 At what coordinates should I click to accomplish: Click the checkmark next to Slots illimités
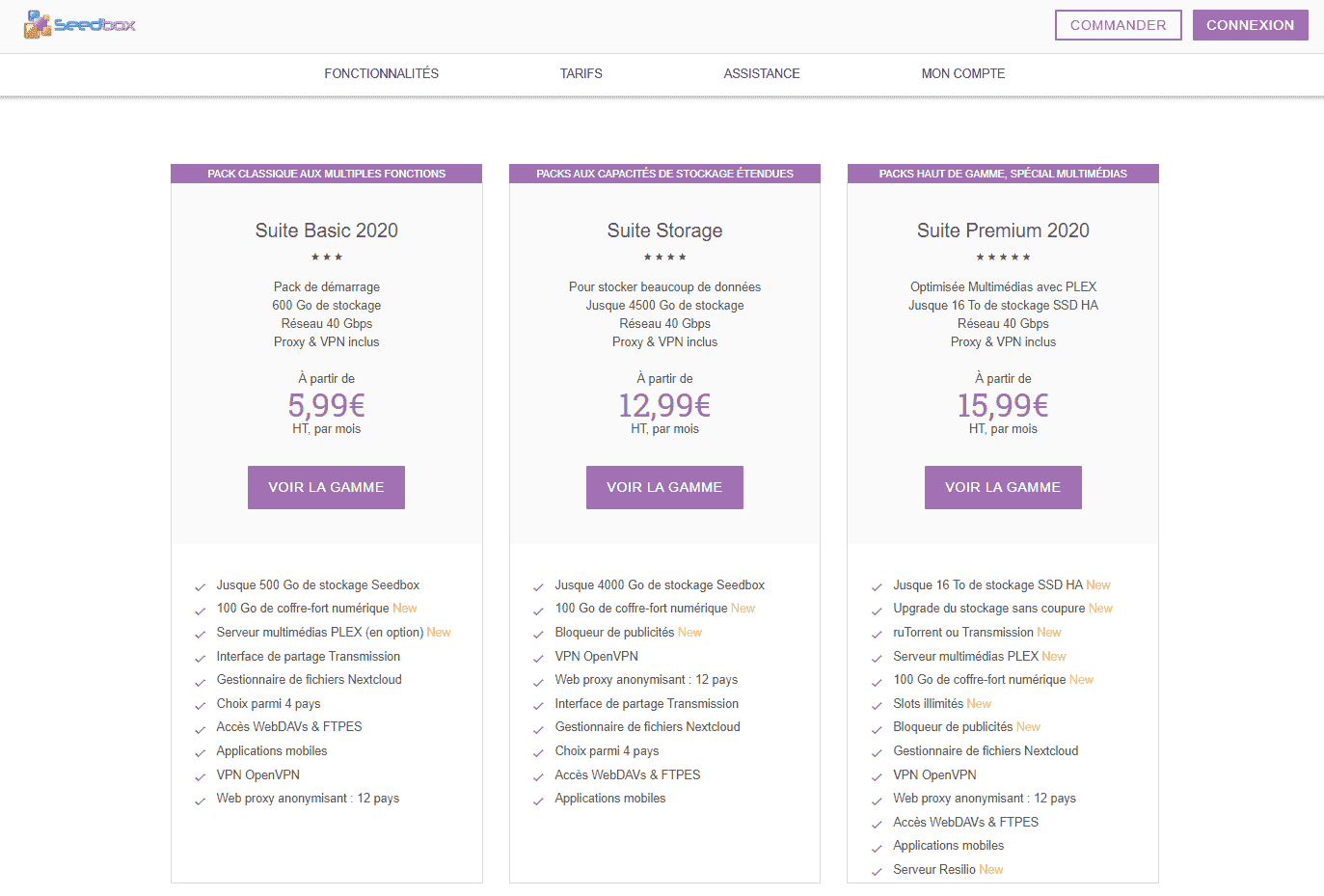[x=877, y=706]
